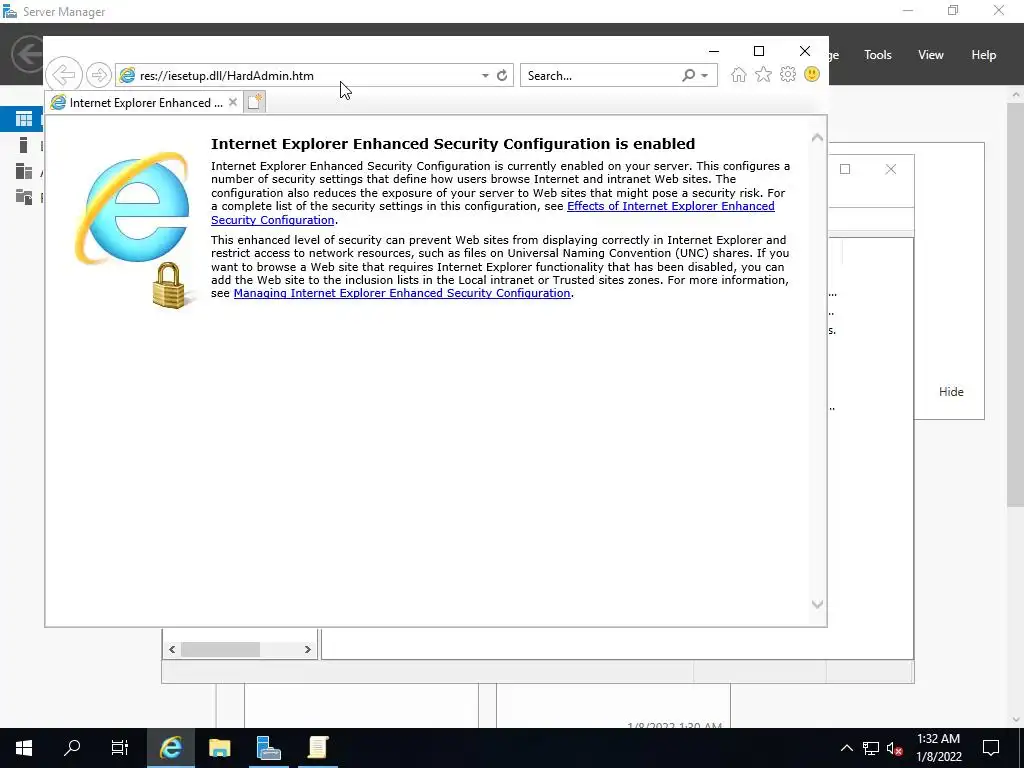The width and height of the screenshot is (1024, 768).
Task: Open Favorites star icon
Action: click(763, 75)
